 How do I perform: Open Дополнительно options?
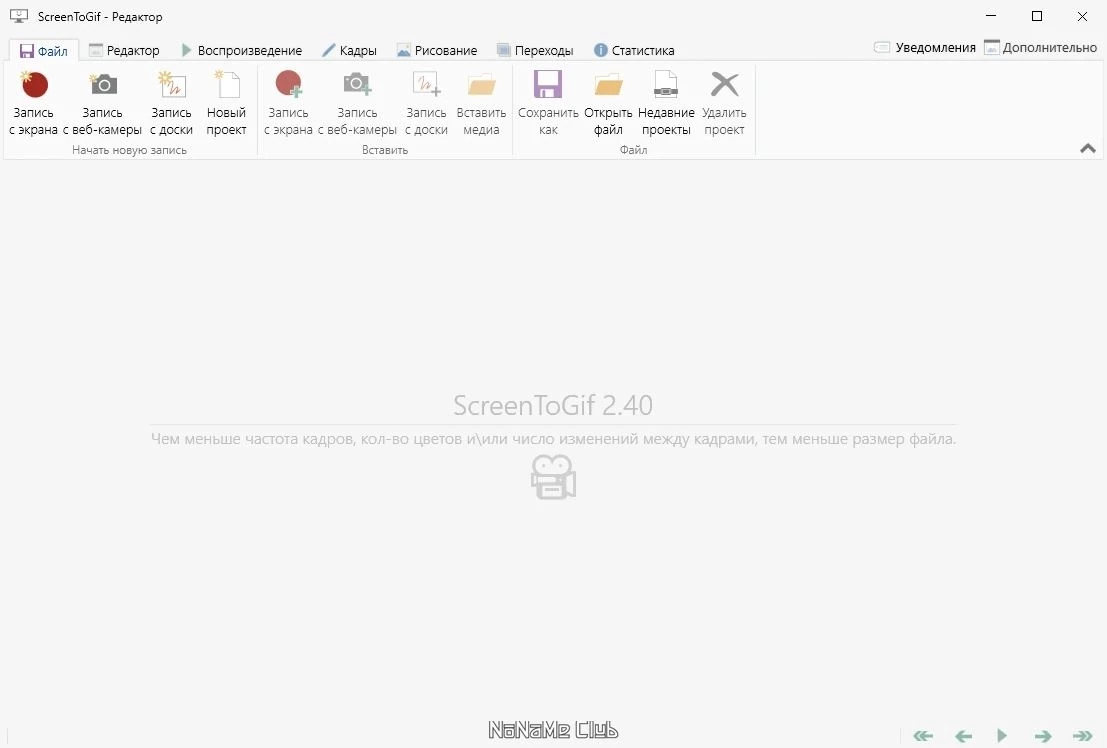(x=1041, y=48)
